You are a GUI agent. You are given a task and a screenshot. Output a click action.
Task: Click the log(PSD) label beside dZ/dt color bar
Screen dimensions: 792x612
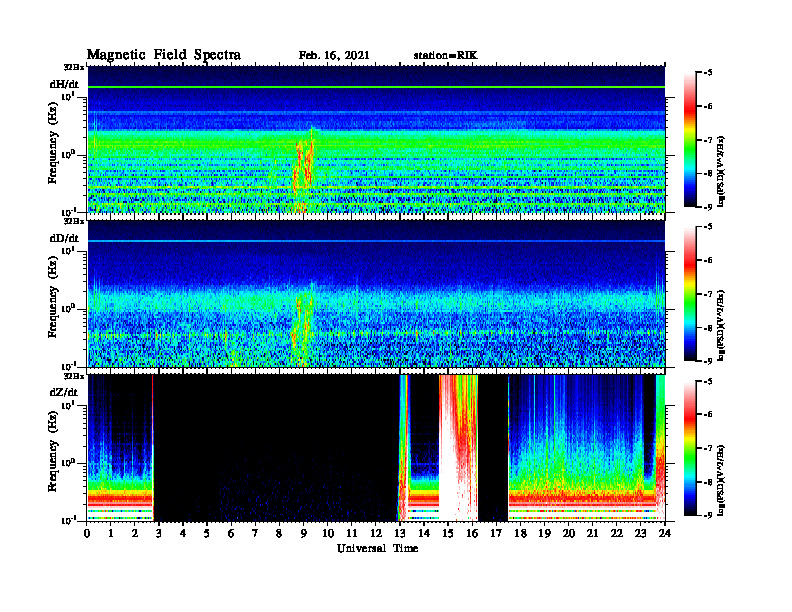pos(721,479)
